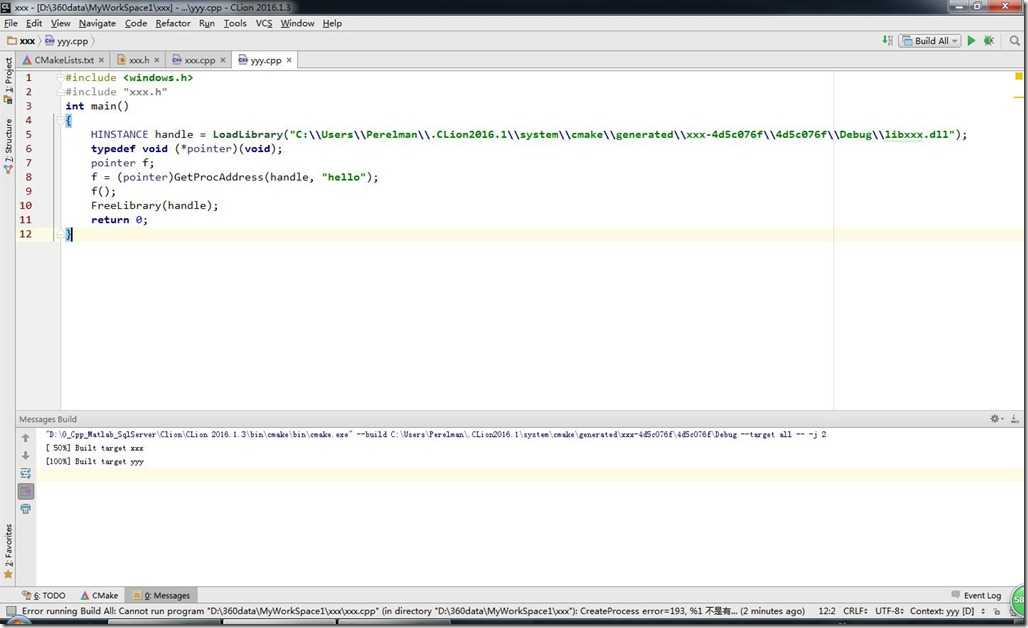Select the yyy.cpp editor tab
Screen dimensions: 1028x628
[265, 60]
